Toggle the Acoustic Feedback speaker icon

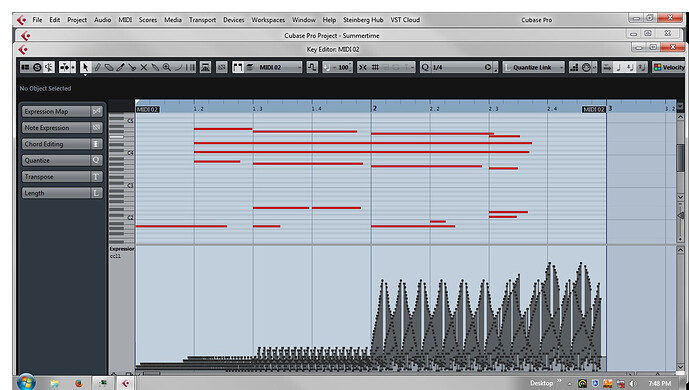(x=49, y=67)
